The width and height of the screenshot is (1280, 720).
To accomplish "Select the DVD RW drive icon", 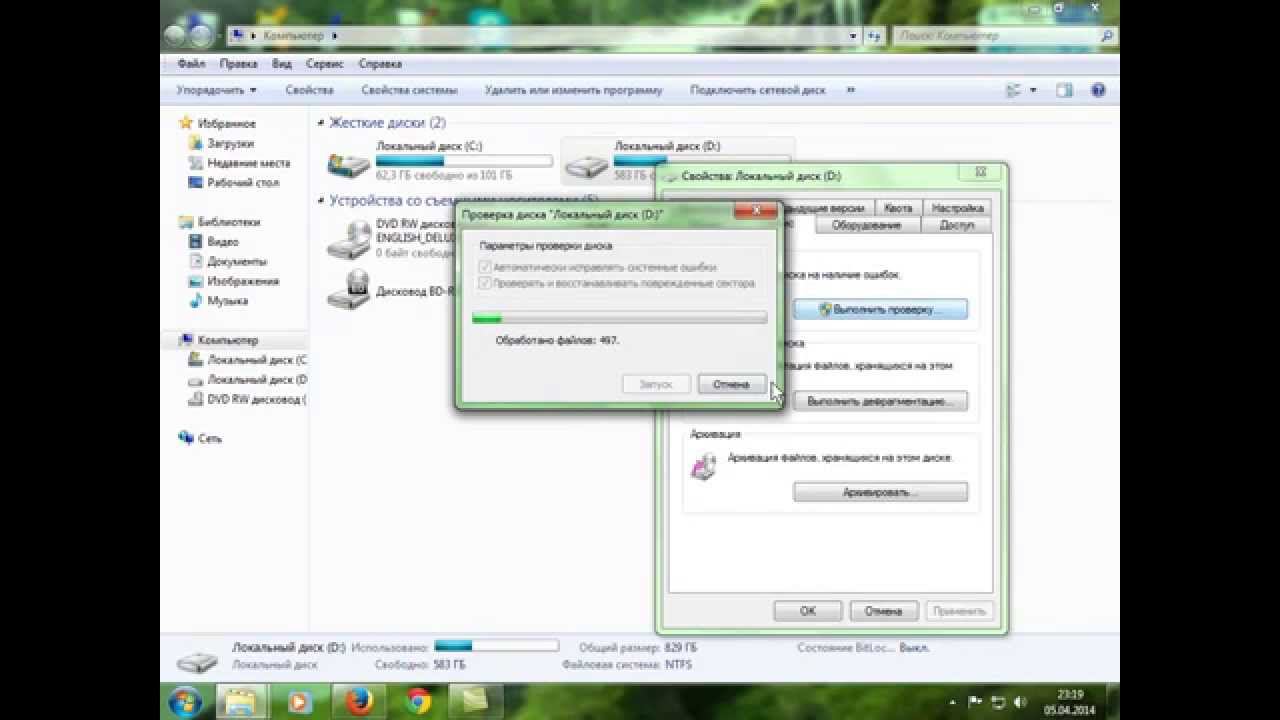I will [348, 238].
